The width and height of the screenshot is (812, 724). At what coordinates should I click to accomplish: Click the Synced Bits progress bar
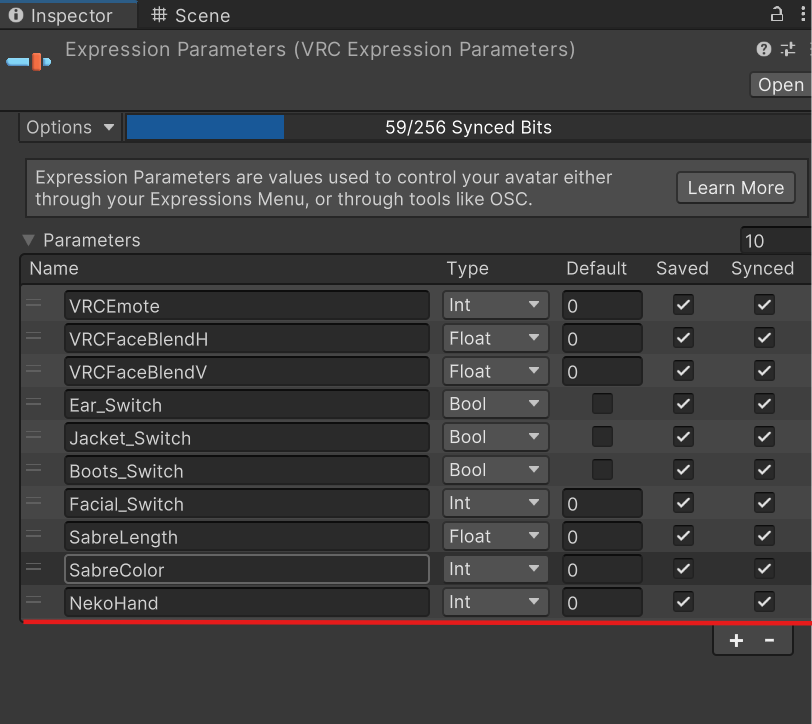[x=468, y=127]
